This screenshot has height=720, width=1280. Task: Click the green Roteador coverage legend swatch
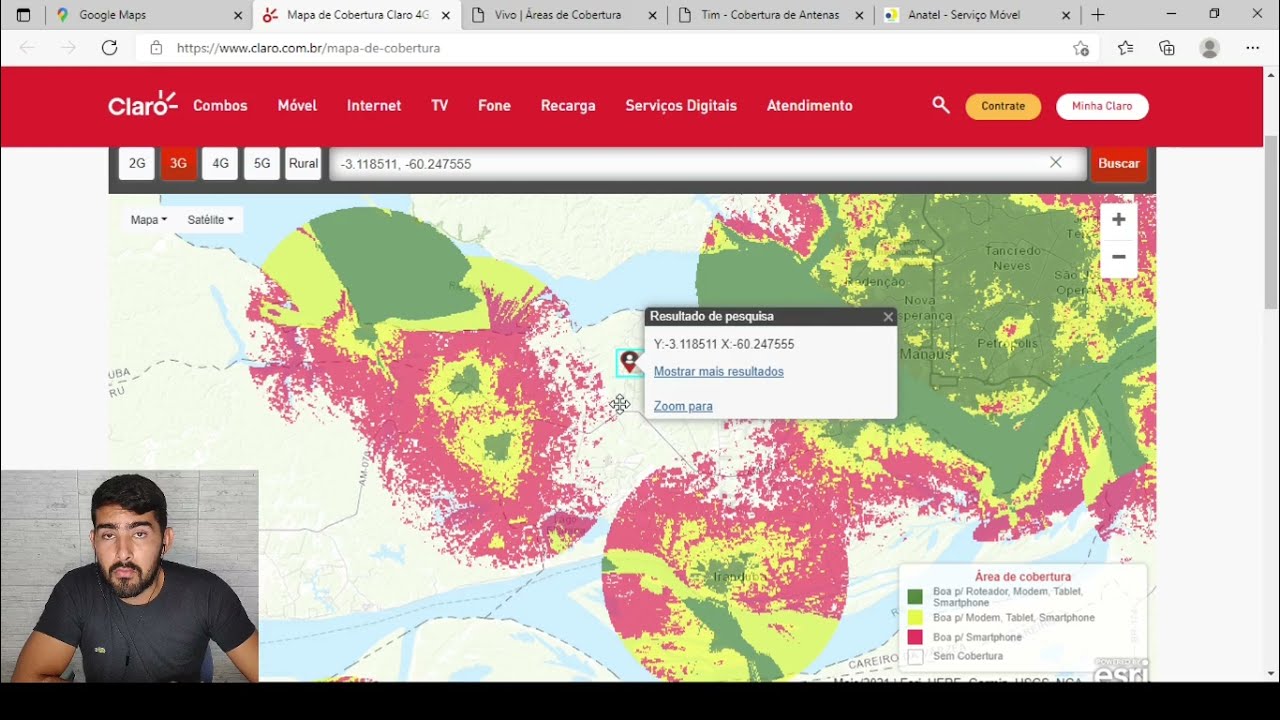[x=915, y=597]
